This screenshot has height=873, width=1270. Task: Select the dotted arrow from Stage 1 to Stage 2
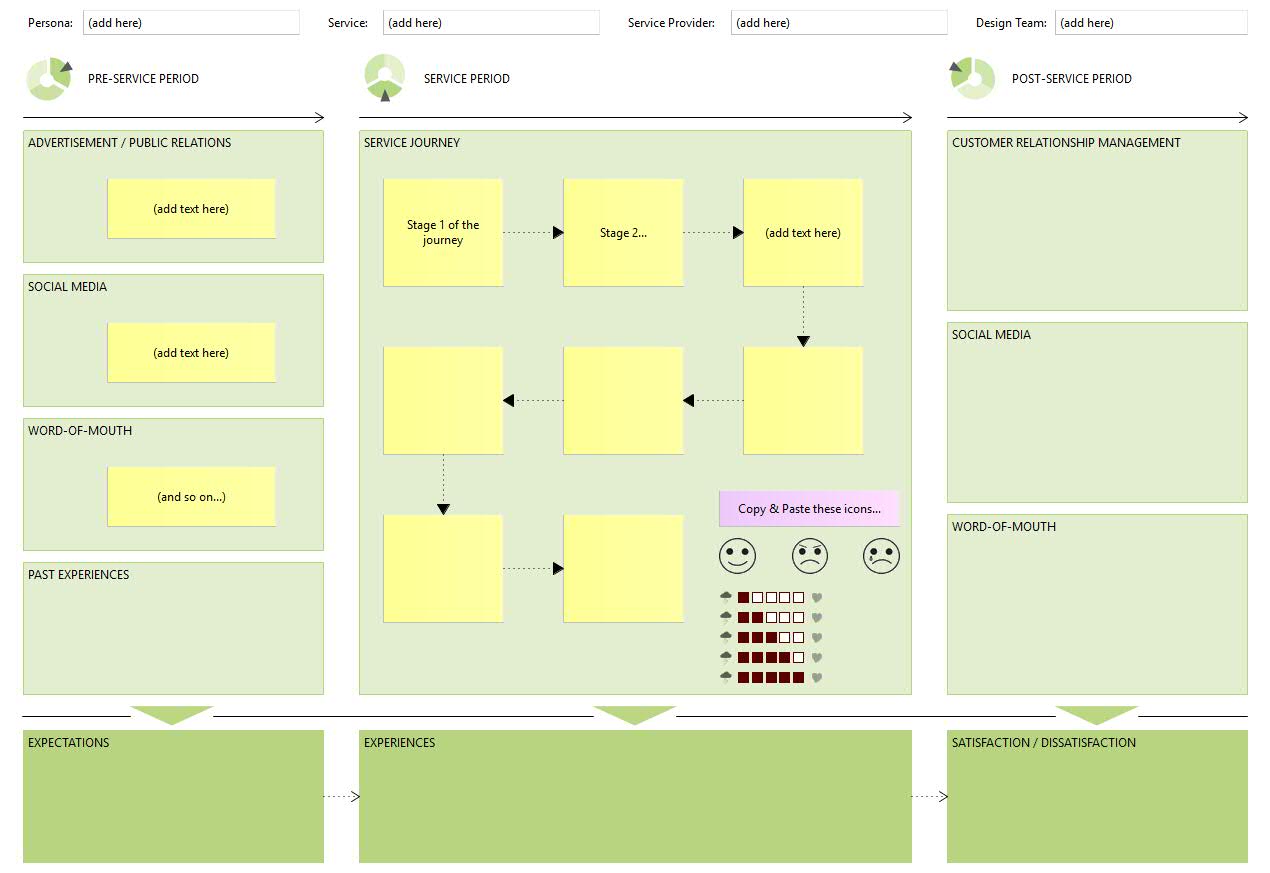click(533, 233)
